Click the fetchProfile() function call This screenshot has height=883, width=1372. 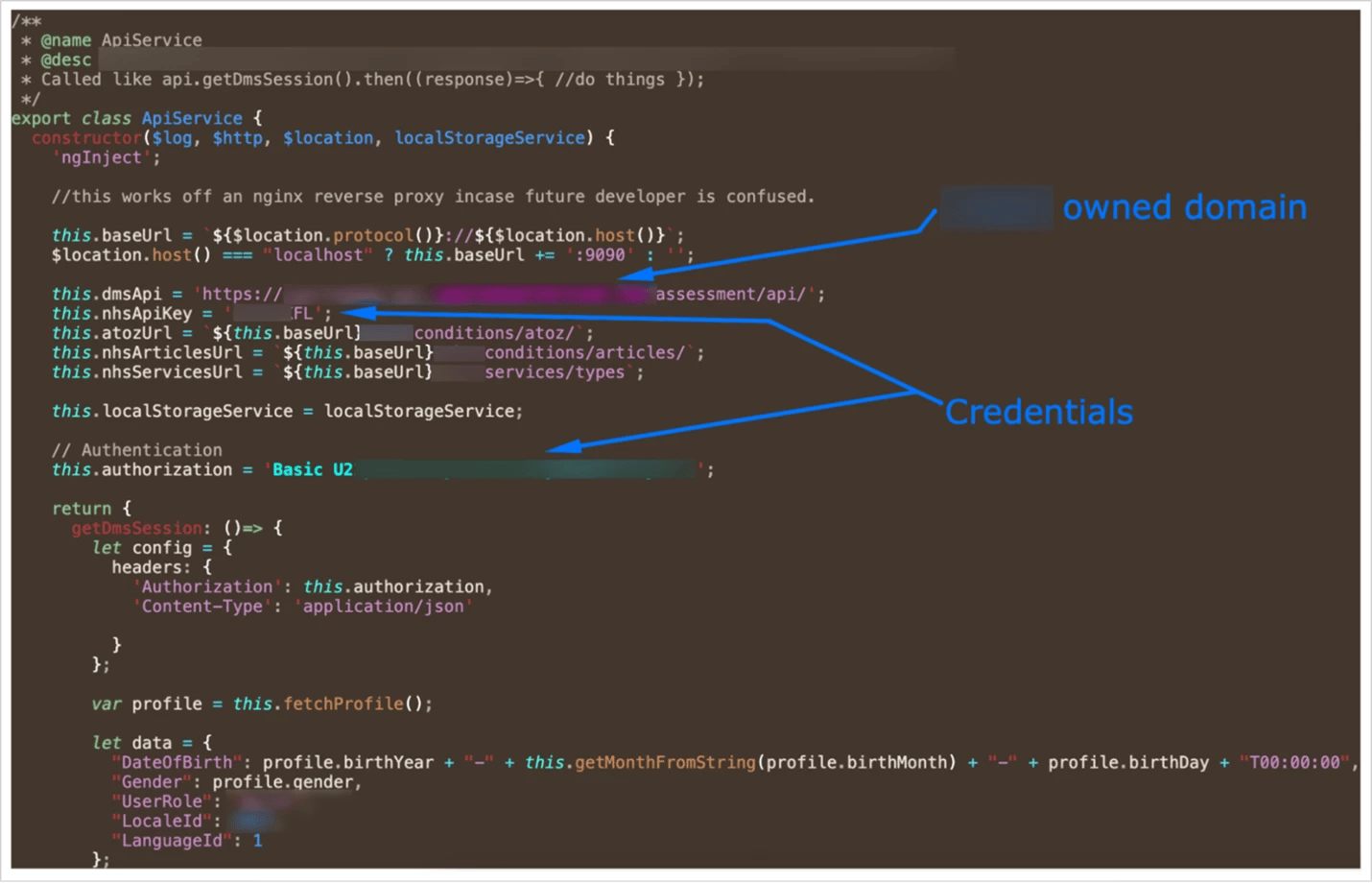pos(343,704)
